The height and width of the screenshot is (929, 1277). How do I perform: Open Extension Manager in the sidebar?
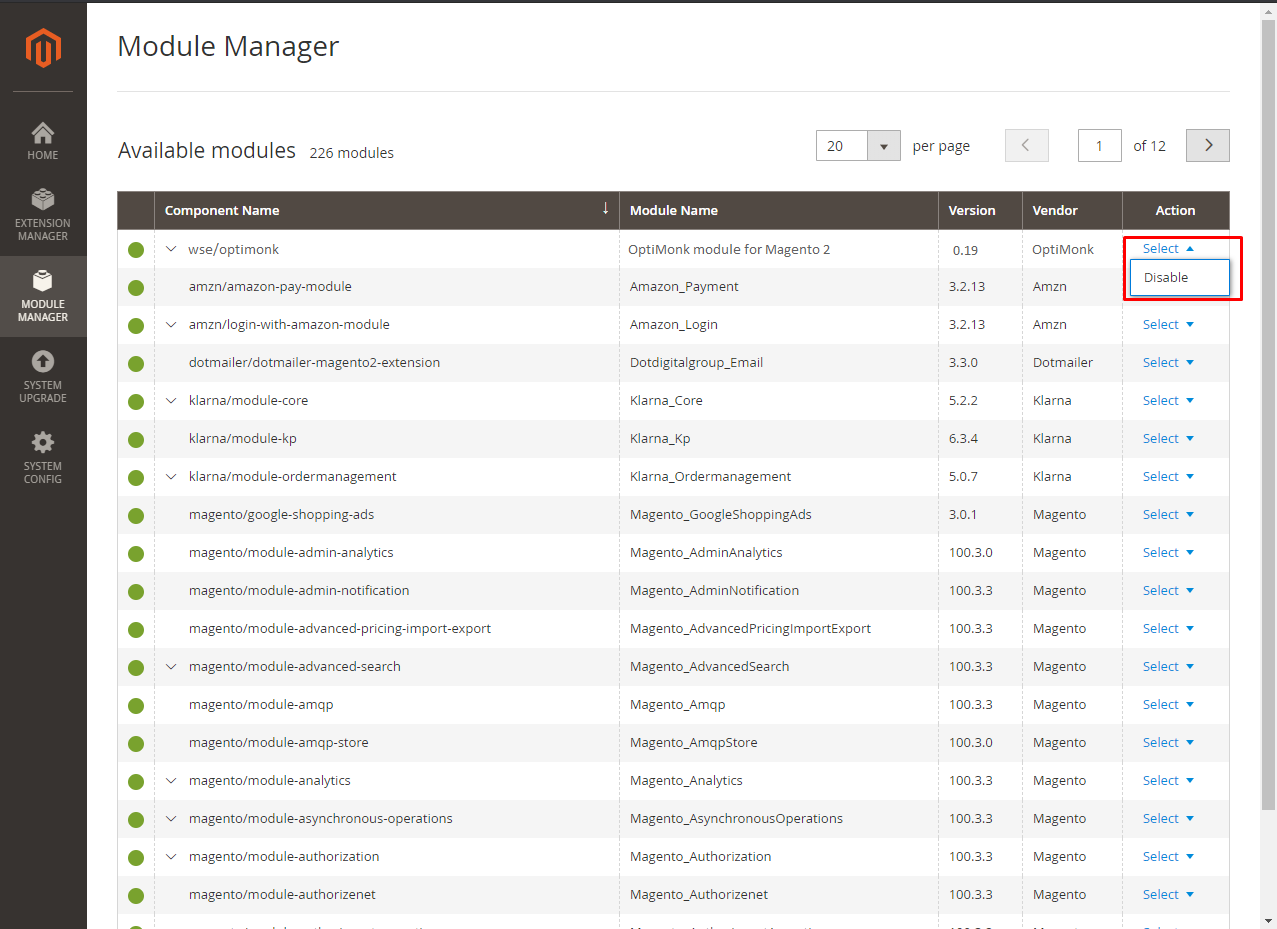pos(43,215)
